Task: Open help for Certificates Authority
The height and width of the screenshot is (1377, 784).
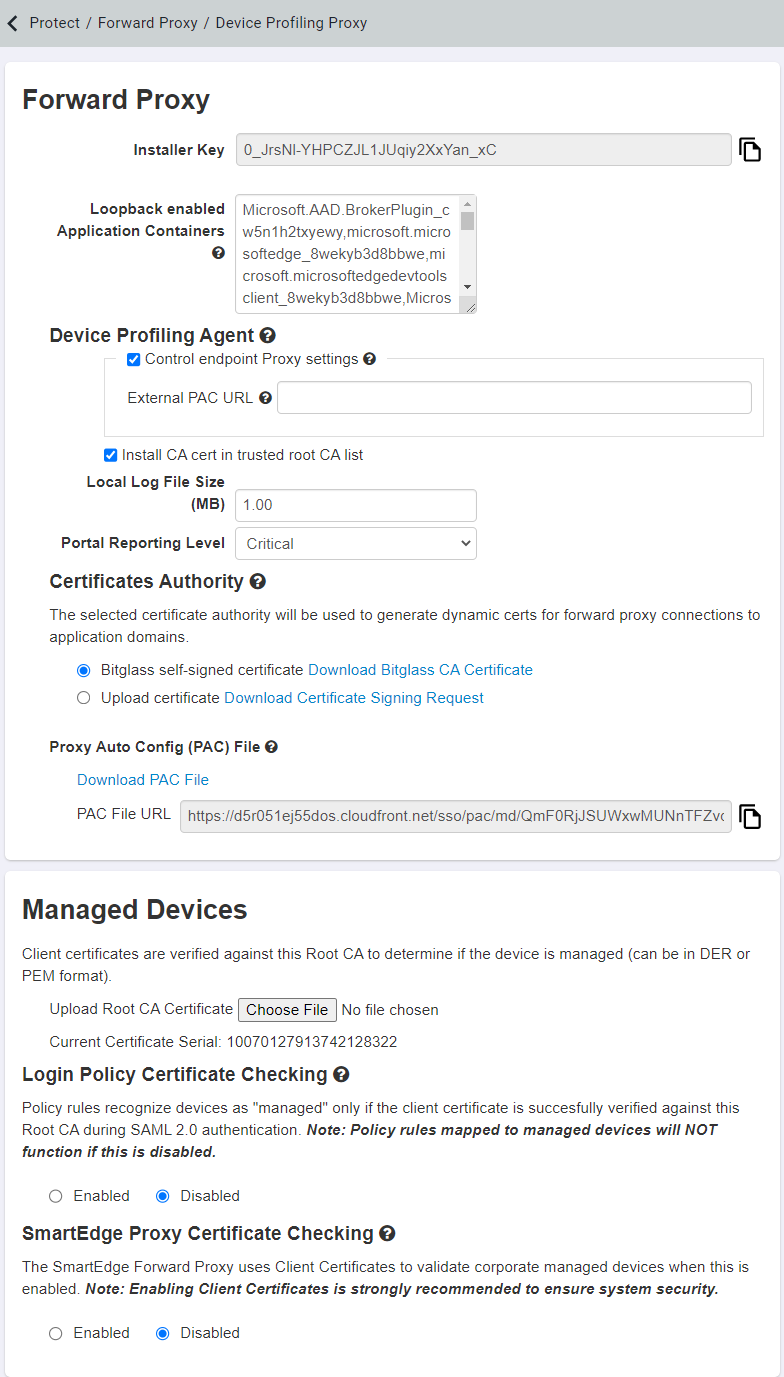Action: pos(258,581)
